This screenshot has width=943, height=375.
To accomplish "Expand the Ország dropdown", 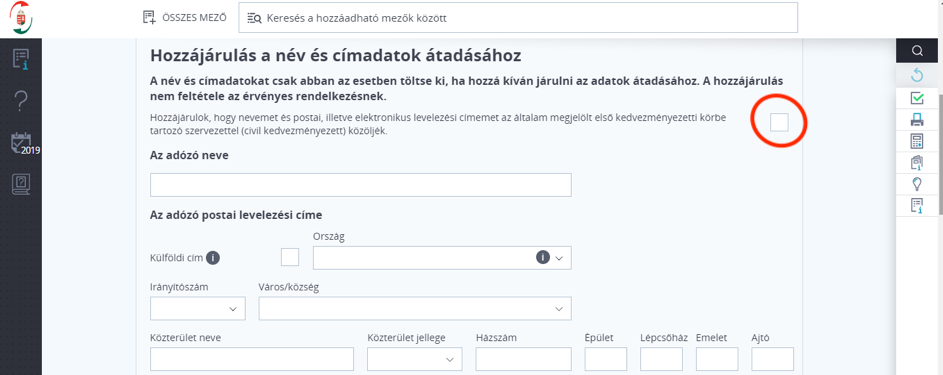I will pos(442,258).
